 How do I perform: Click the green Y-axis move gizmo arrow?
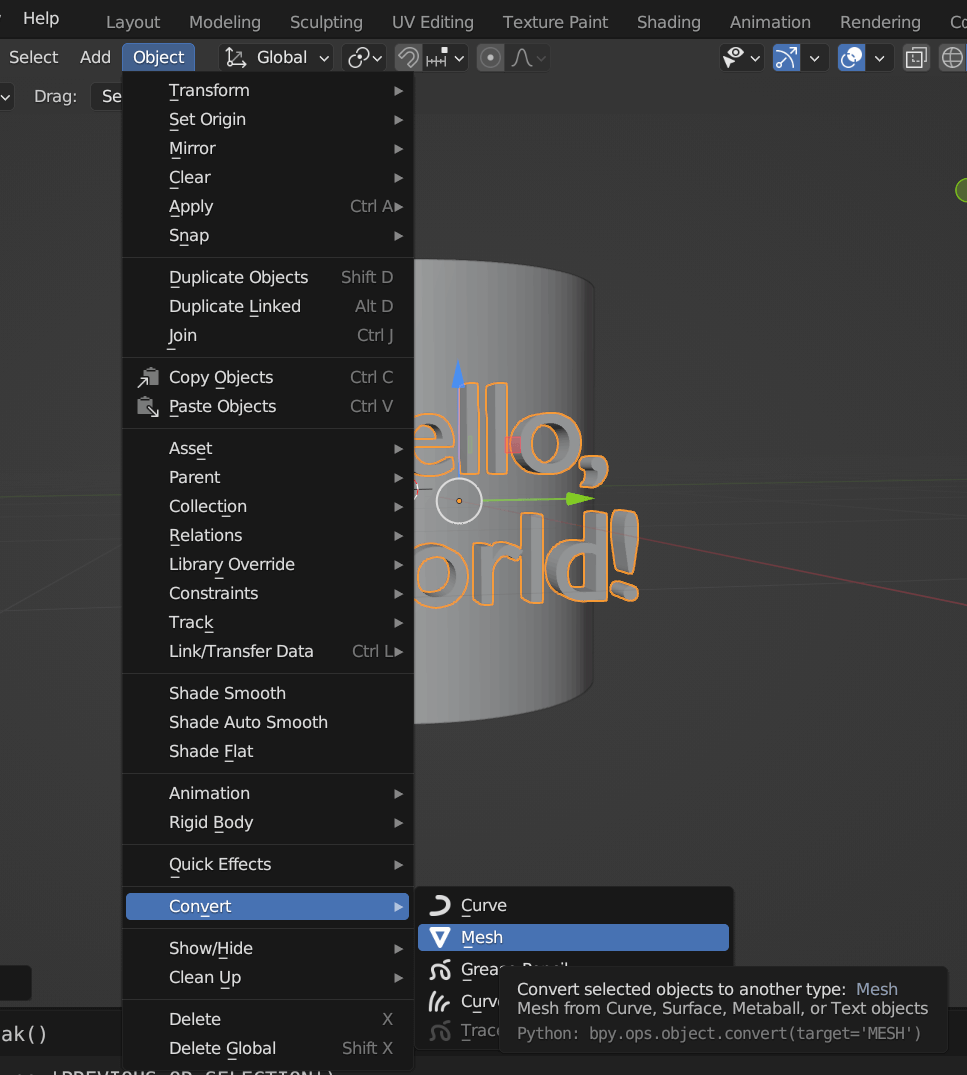[580, 499]
